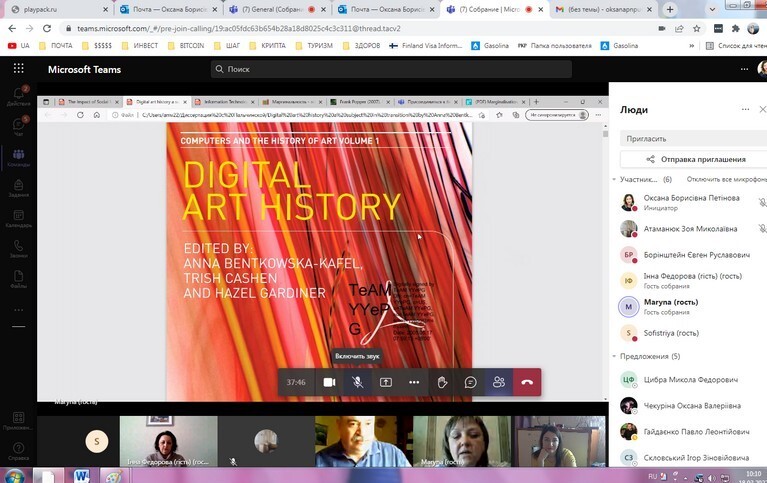Open ПОЧТА bookmark folder
The image size is (767, 483).
(55, 46)
